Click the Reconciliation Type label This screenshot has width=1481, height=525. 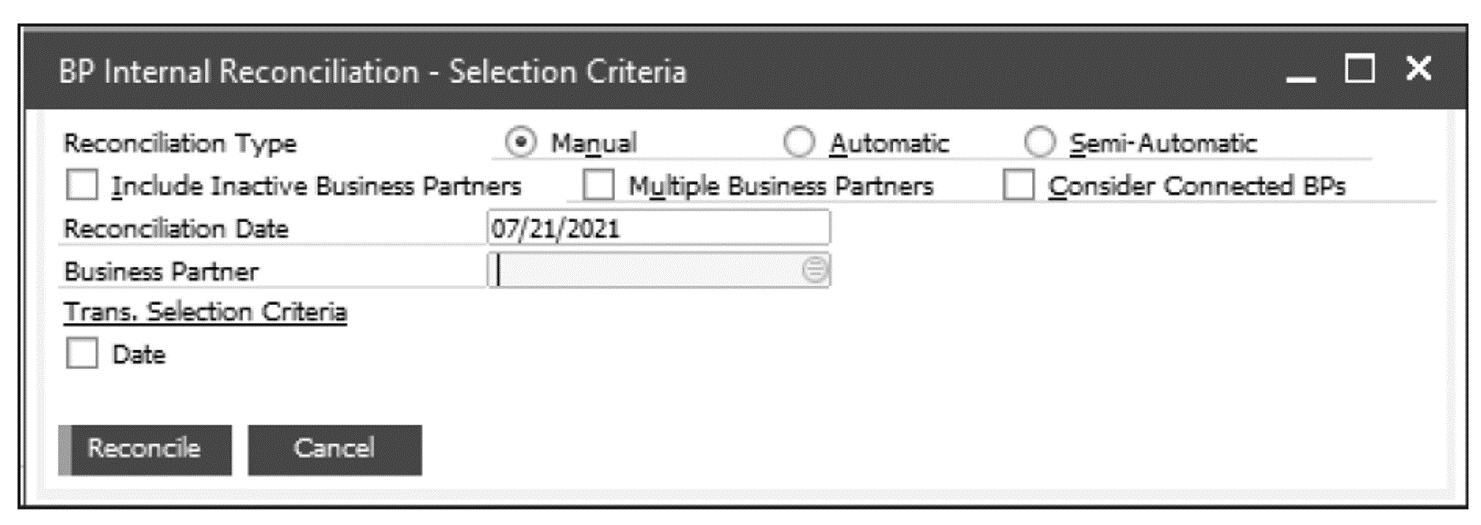click(180, 144)
